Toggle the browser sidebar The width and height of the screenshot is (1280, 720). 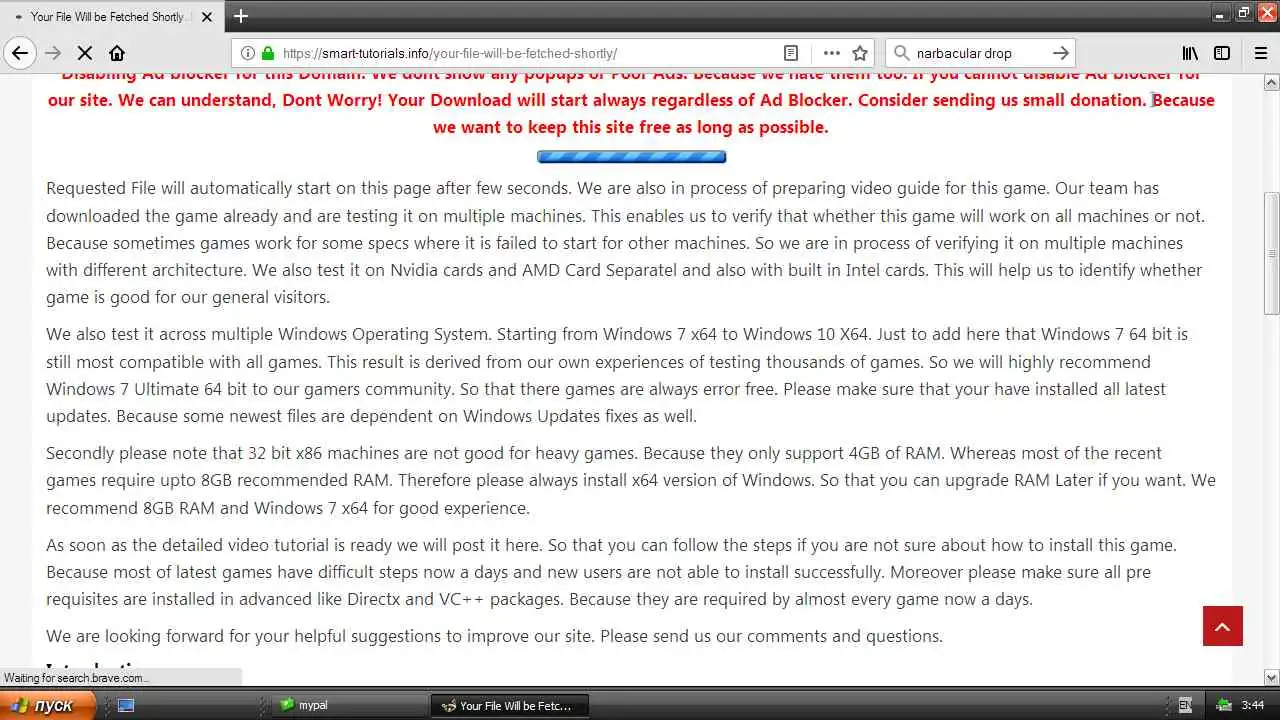[x=1222, y=53]
